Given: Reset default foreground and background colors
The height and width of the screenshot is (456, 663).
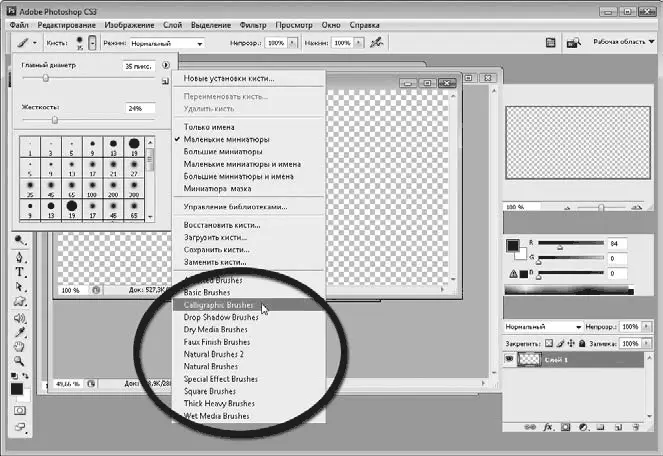Looking at the screenshot, I should point(14,376).
